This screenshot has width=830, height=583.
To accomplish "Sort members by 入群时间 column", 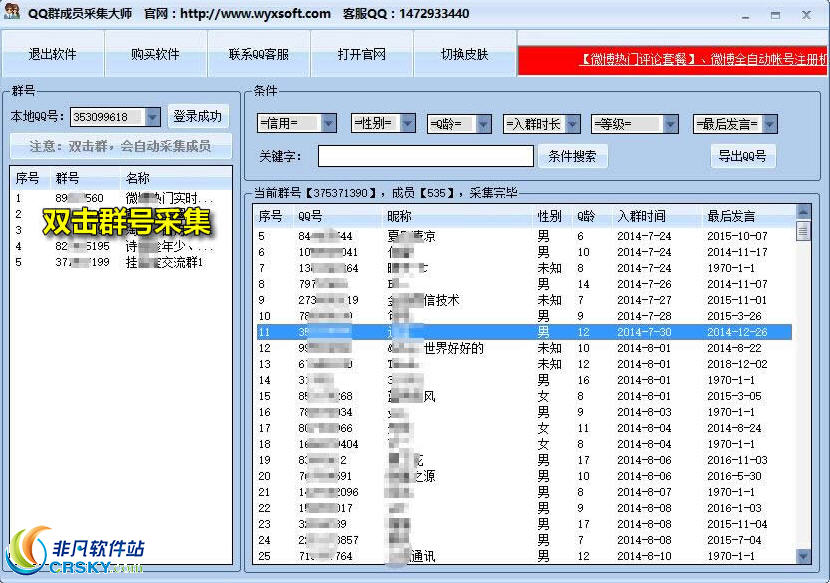I will (x=656, y=216).
